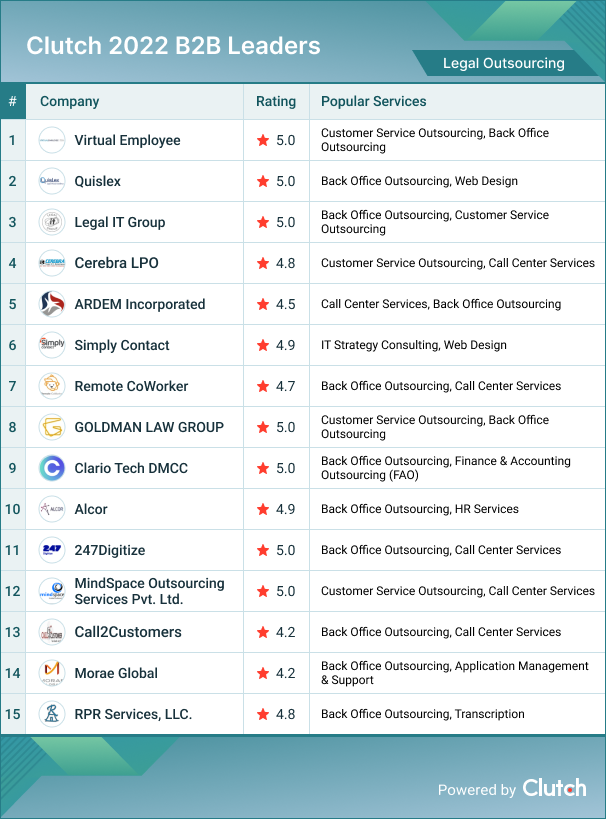The image size is (606, 819).
Task: Click the star icon beside Virtual Employee's rating
Action: click(263, 140)
